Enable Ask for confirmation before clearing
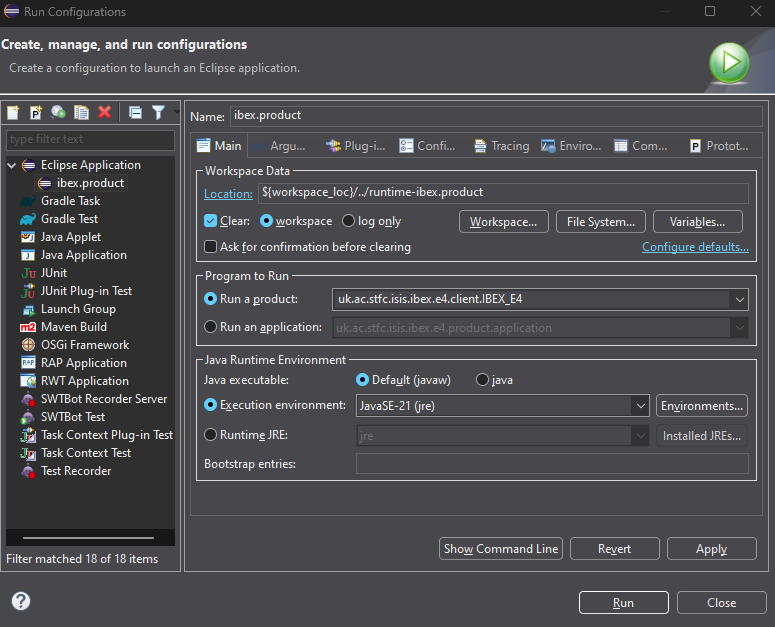The height and width of the screenshot is (627, 775). [211, 247]
